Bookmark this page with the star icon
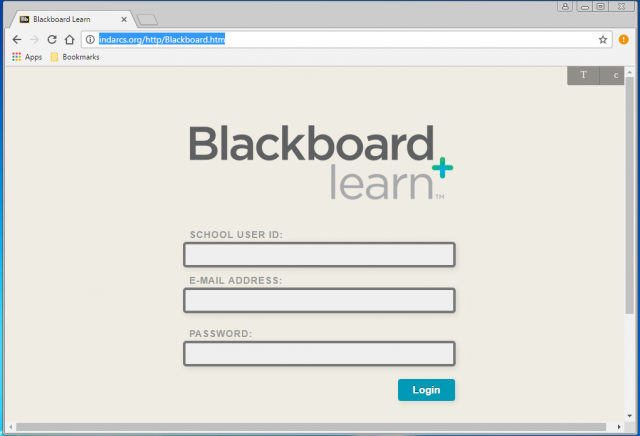This screenshot has height=436, width=640. pyautogui.click(x=603, y=40)
